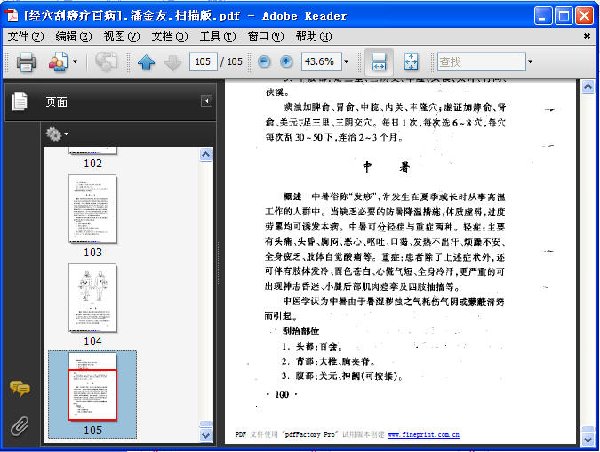Zoom out with the minus button

tap(264, 62)
